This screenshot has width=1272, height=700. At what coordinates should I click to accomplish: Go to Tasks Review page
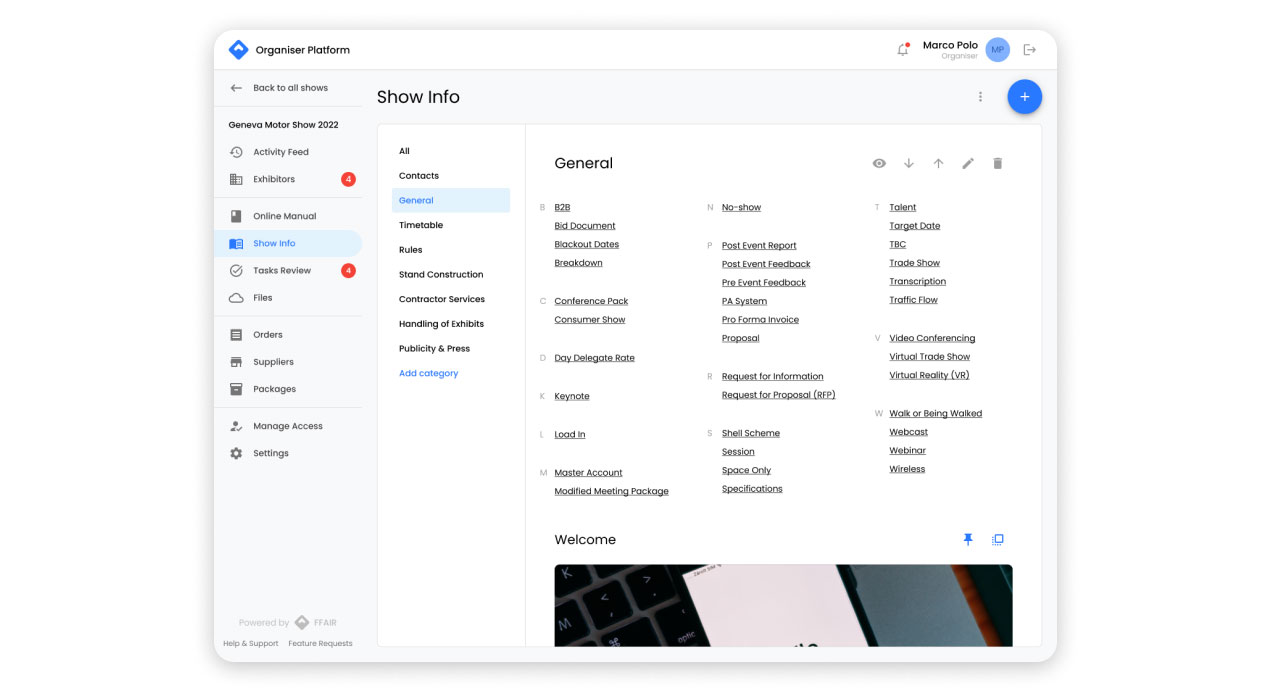point(282,271)
